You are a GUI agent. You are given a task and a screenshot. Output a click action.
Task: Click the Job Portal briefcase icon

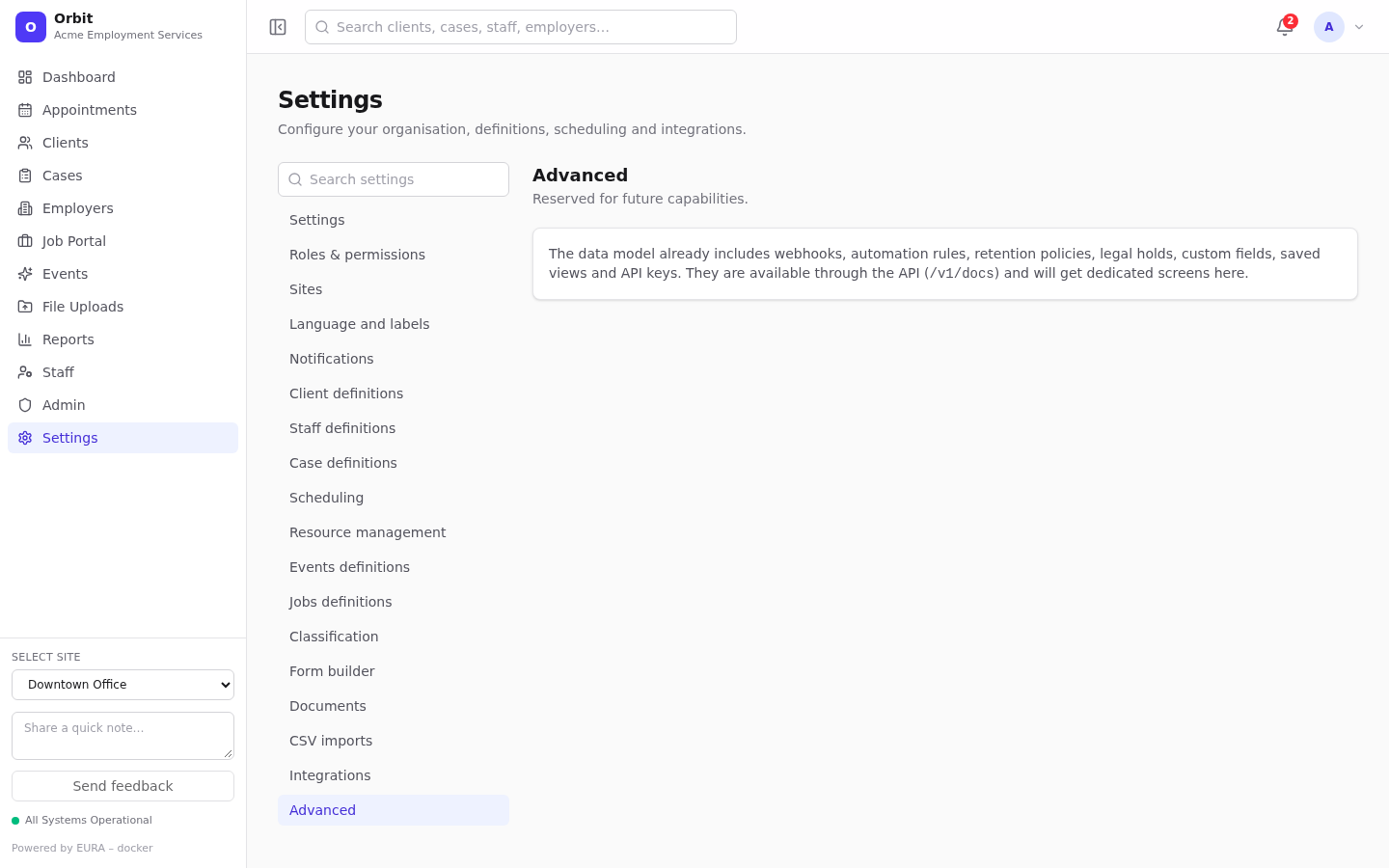pyautogui.click(x=25, y=241)
